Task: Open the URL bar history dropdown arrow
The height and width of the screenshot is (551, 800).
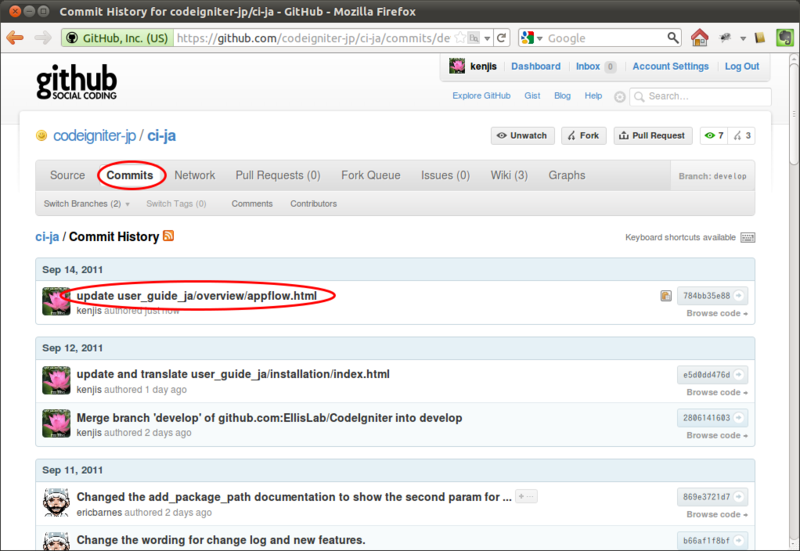Action: coord(487,38)
